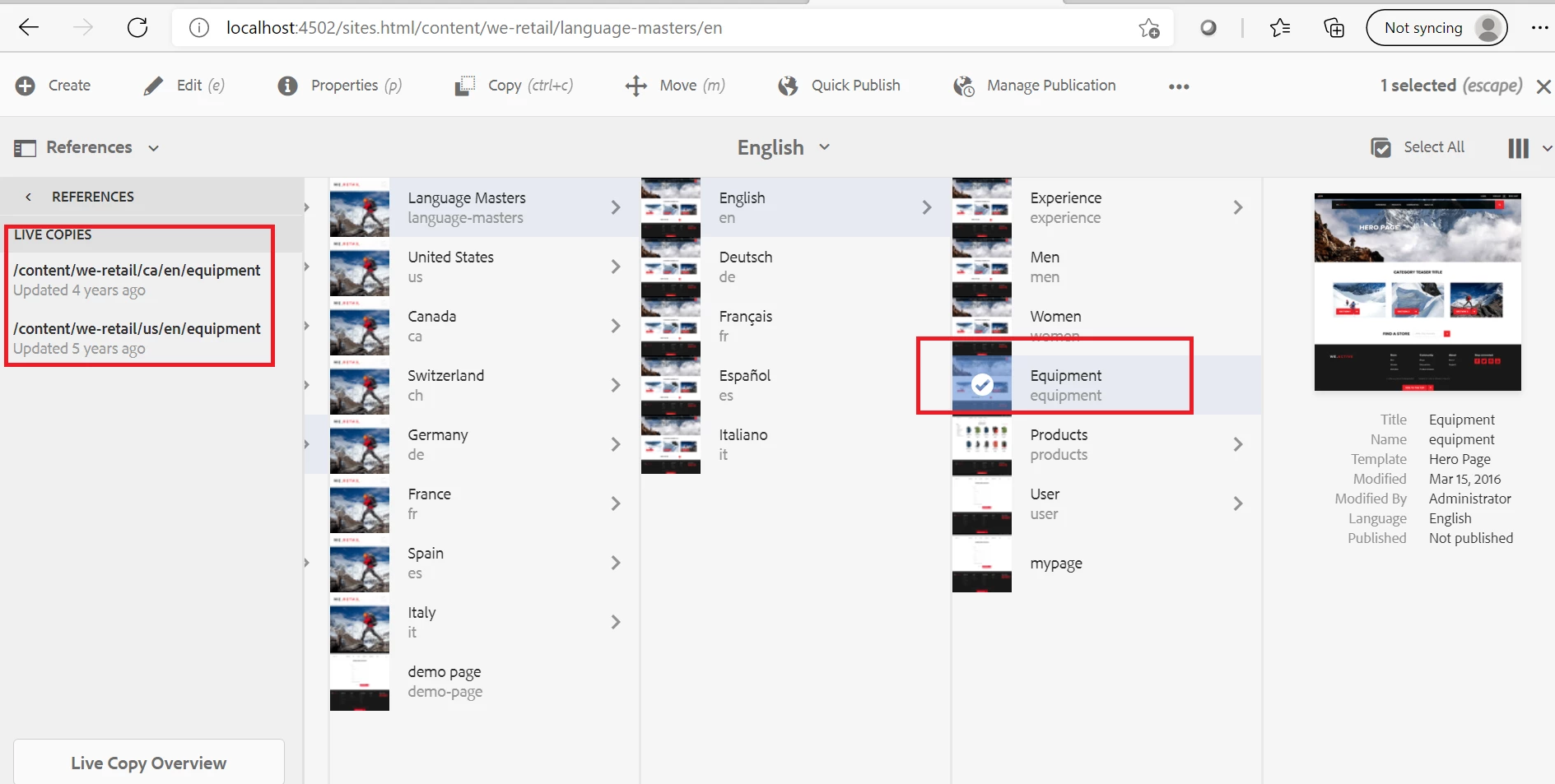
Task: Click Quick Publish globe icon
Action: 789,86
